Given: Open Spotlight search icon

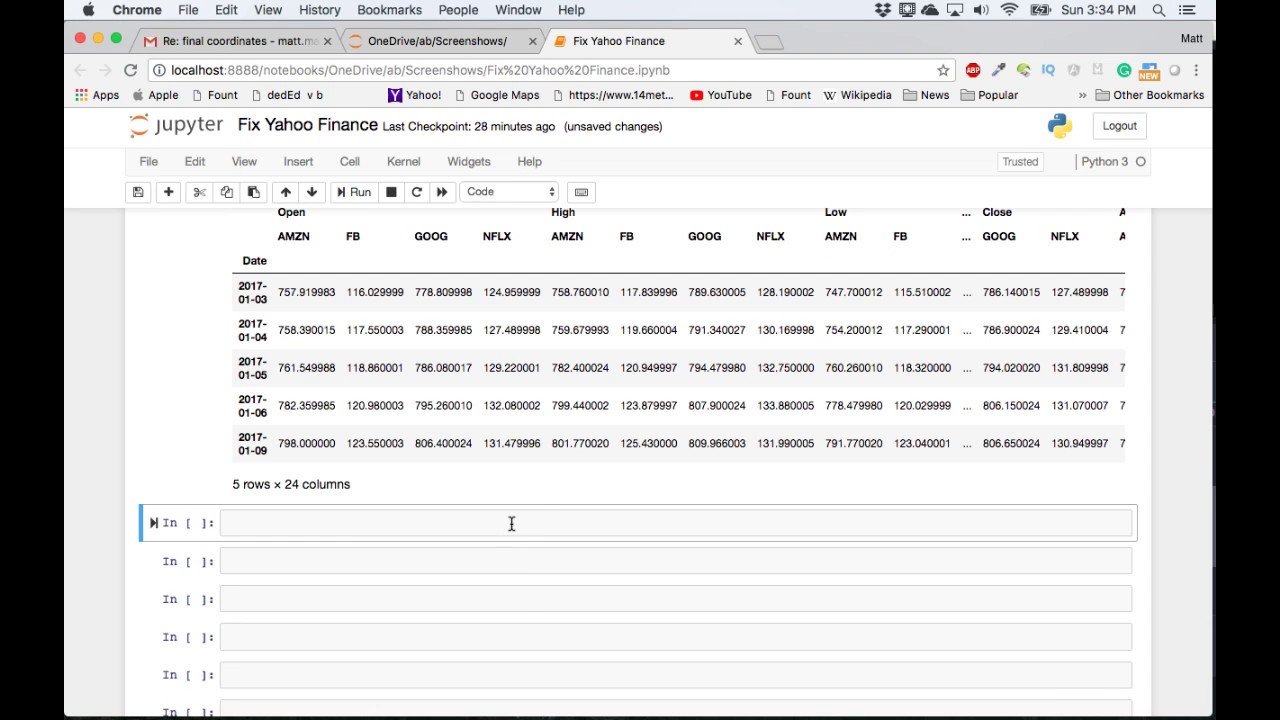Looking at the screenshot, I should pos(1159,10).
